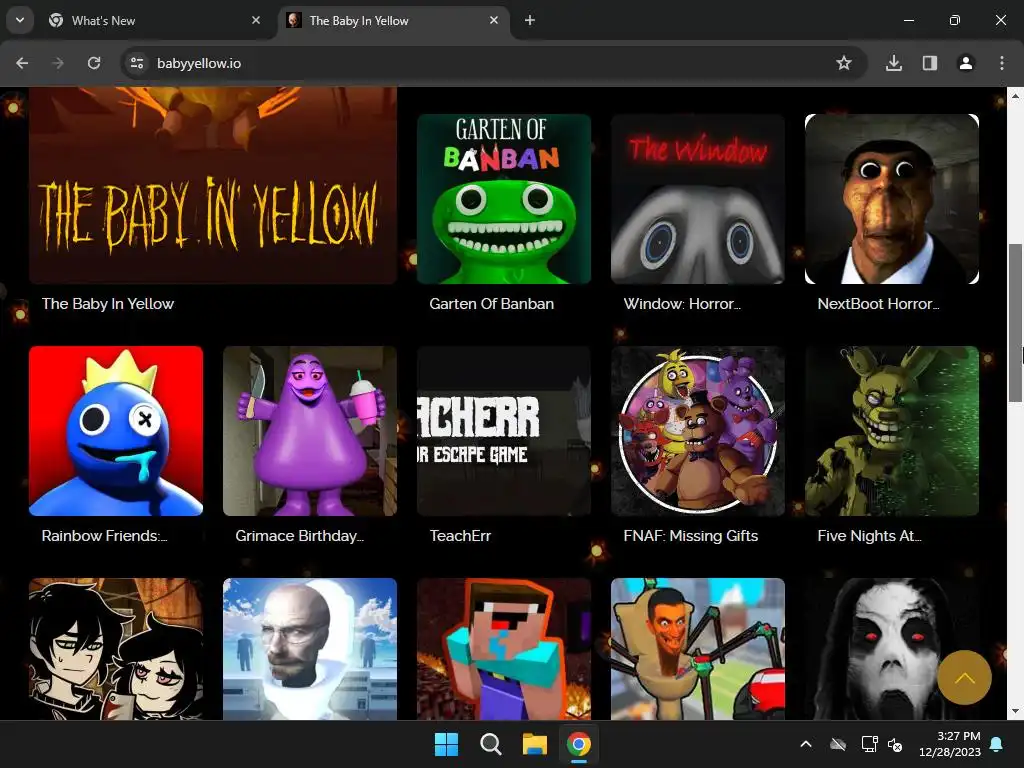This screenshot has width=1024, height=768.
Task: Open Windows taskbar search
Action: pos(490,744)
